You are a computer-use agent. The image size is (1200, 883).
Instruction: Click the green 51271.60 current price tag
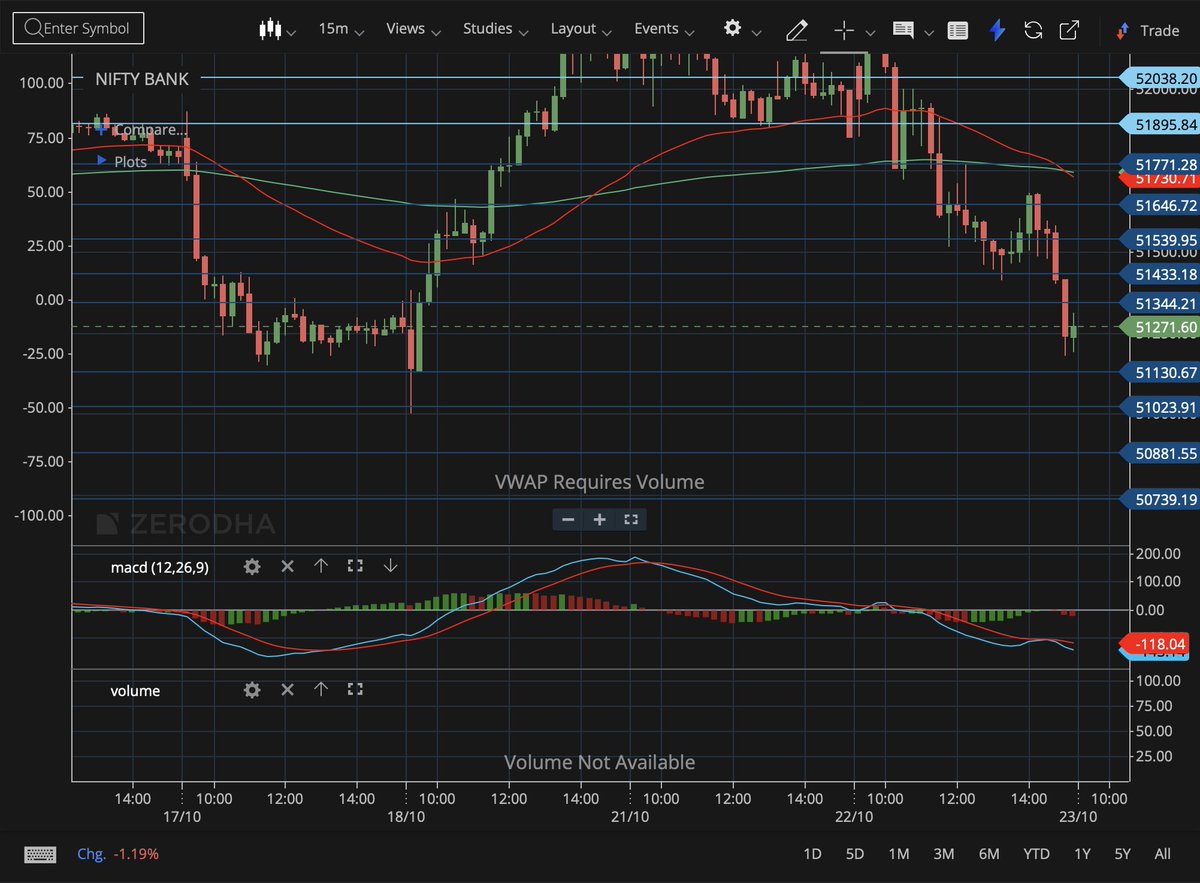point(1160,327)
